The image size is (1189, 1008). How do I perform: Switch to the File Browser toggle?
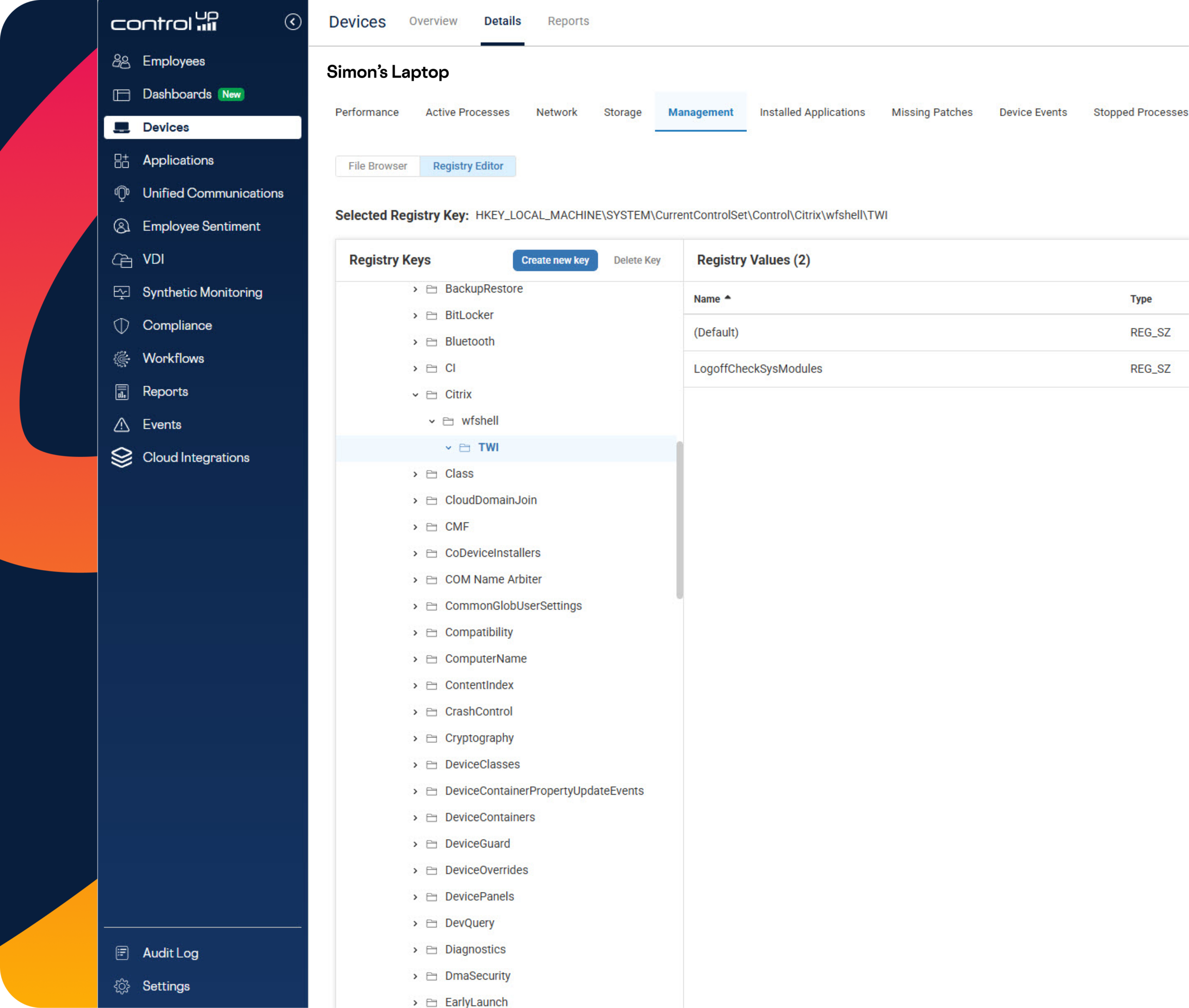point(377,166)
